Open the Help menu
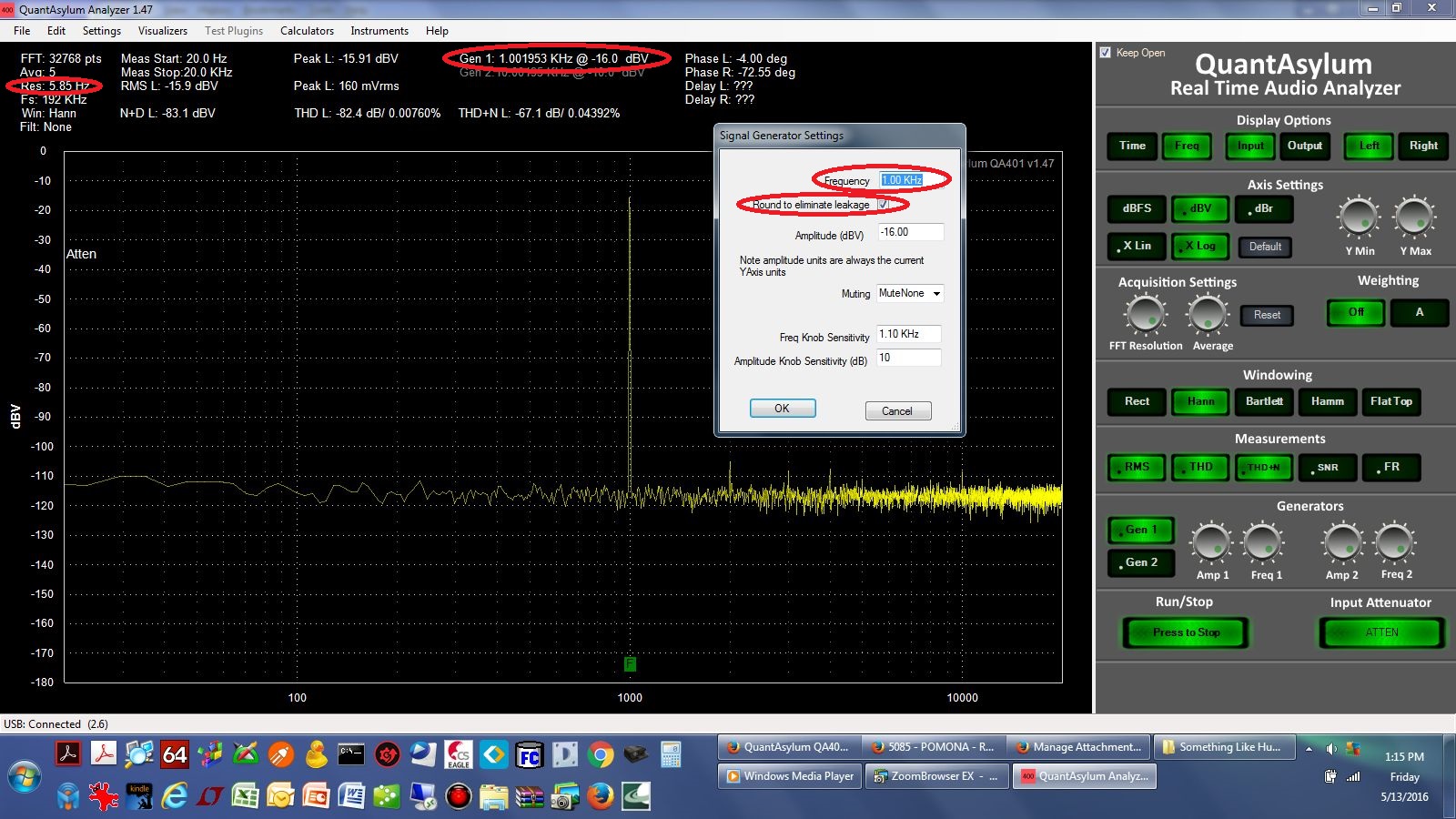The width and height of the screenshot is (1456, 819). point(437,30)
